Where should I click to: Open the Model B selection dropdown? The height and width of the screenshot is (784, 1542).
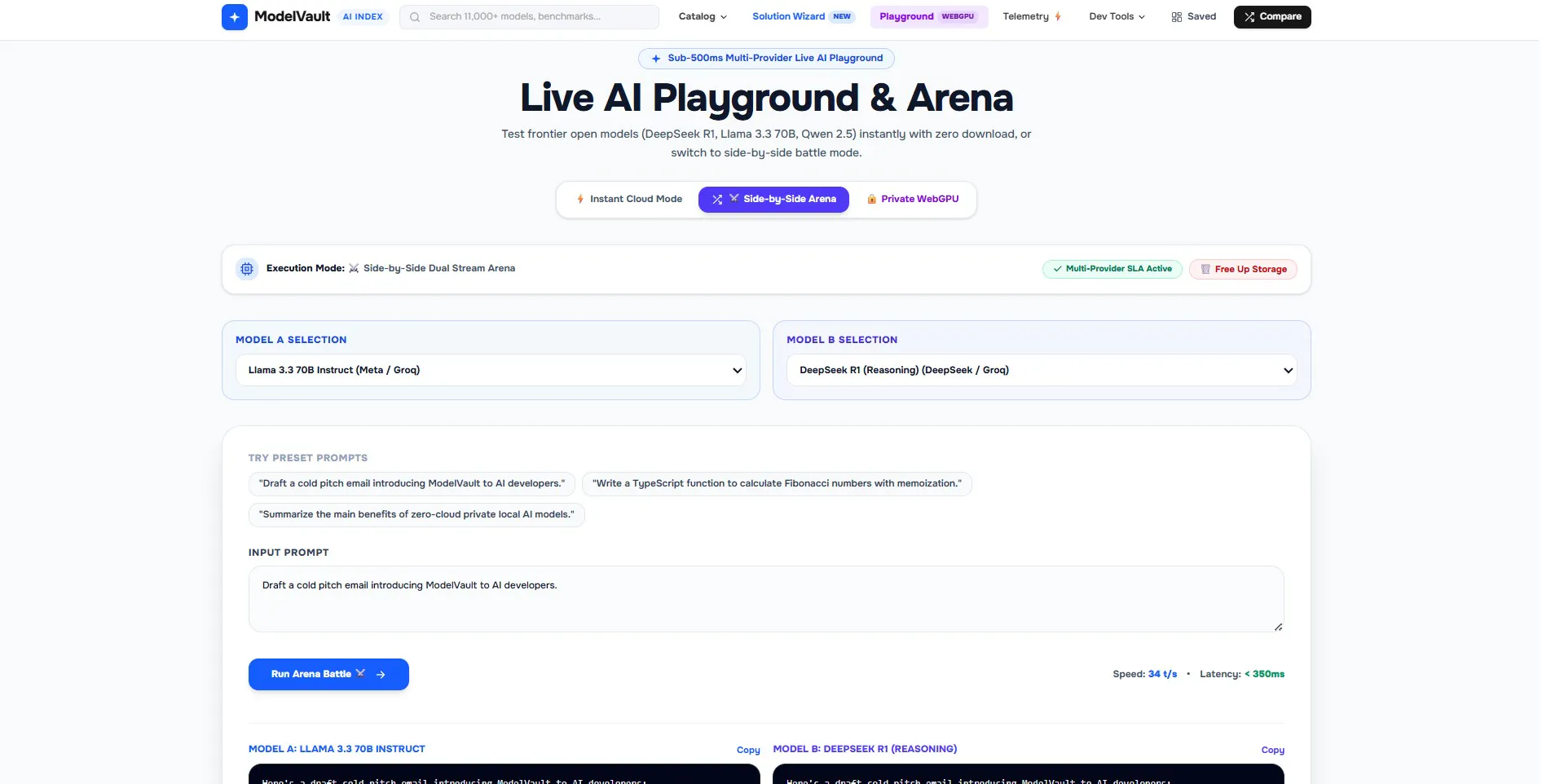pos(1042,370)
